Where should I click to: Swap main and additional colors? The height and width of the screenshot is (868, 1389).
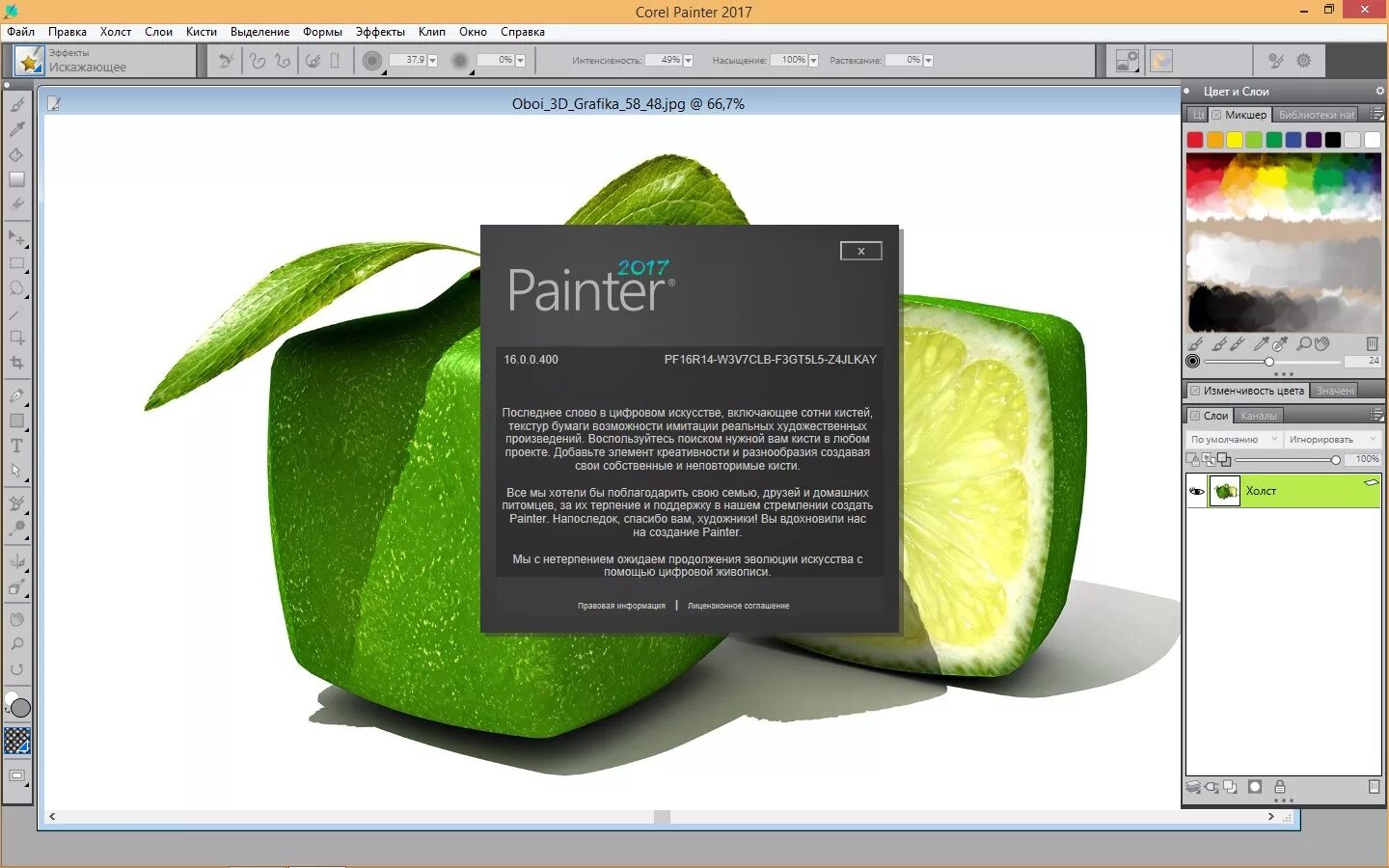click(x=8, y=709)
